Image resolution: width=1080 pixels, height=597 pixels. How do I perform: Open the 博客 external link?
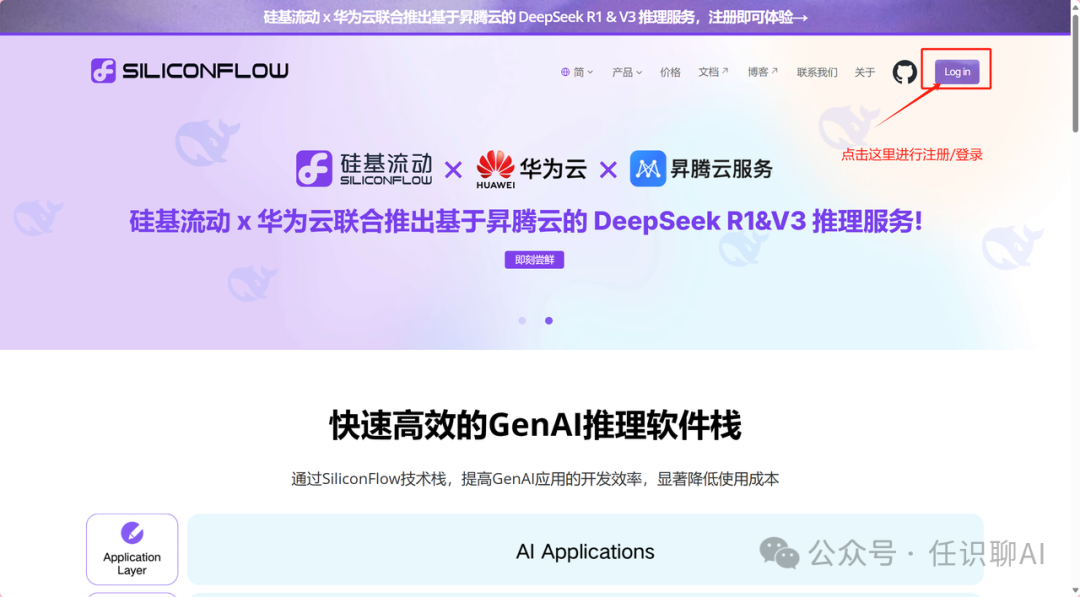762,72
